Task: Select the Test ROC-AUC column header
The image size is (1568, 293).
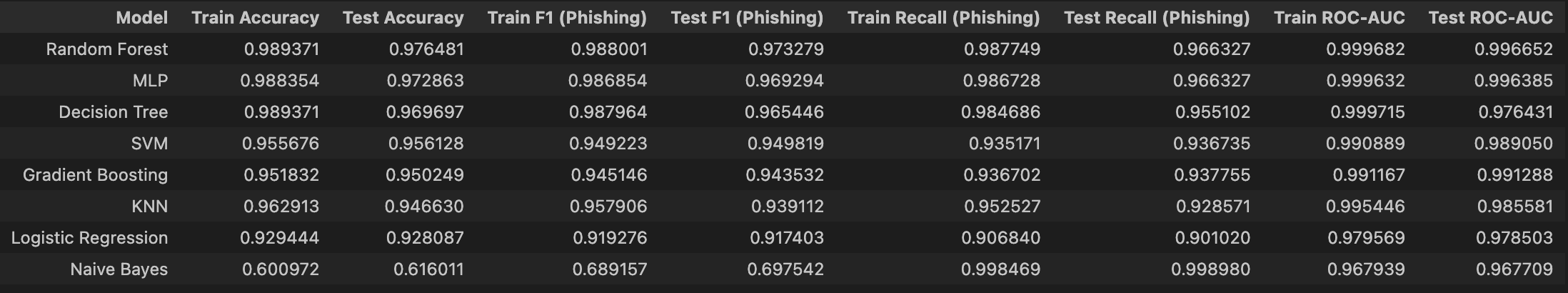Action: (1490, 18)
